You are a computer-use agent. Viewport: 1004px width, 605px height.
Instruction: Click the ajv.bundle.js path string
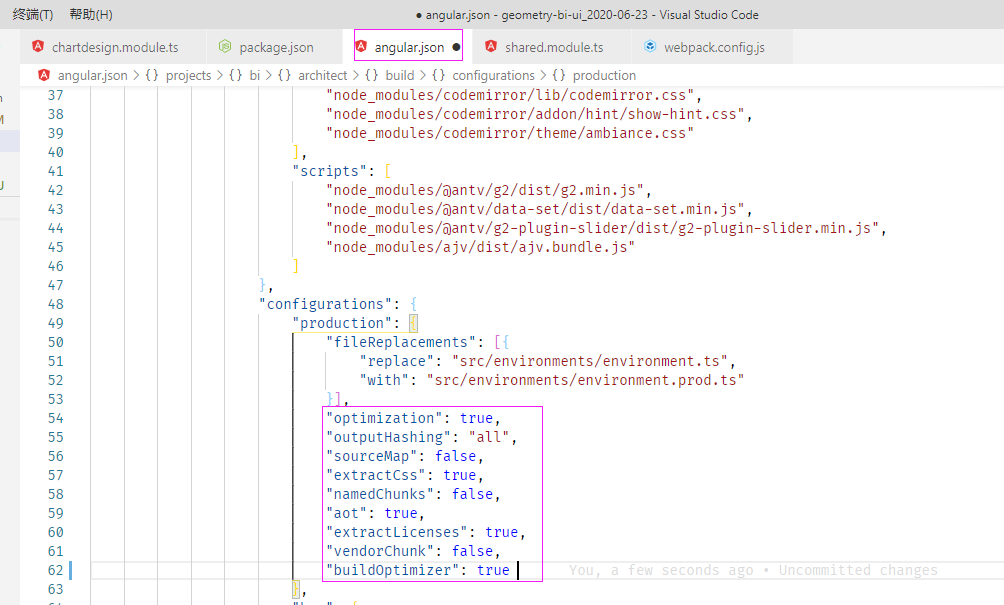[480, 247]
